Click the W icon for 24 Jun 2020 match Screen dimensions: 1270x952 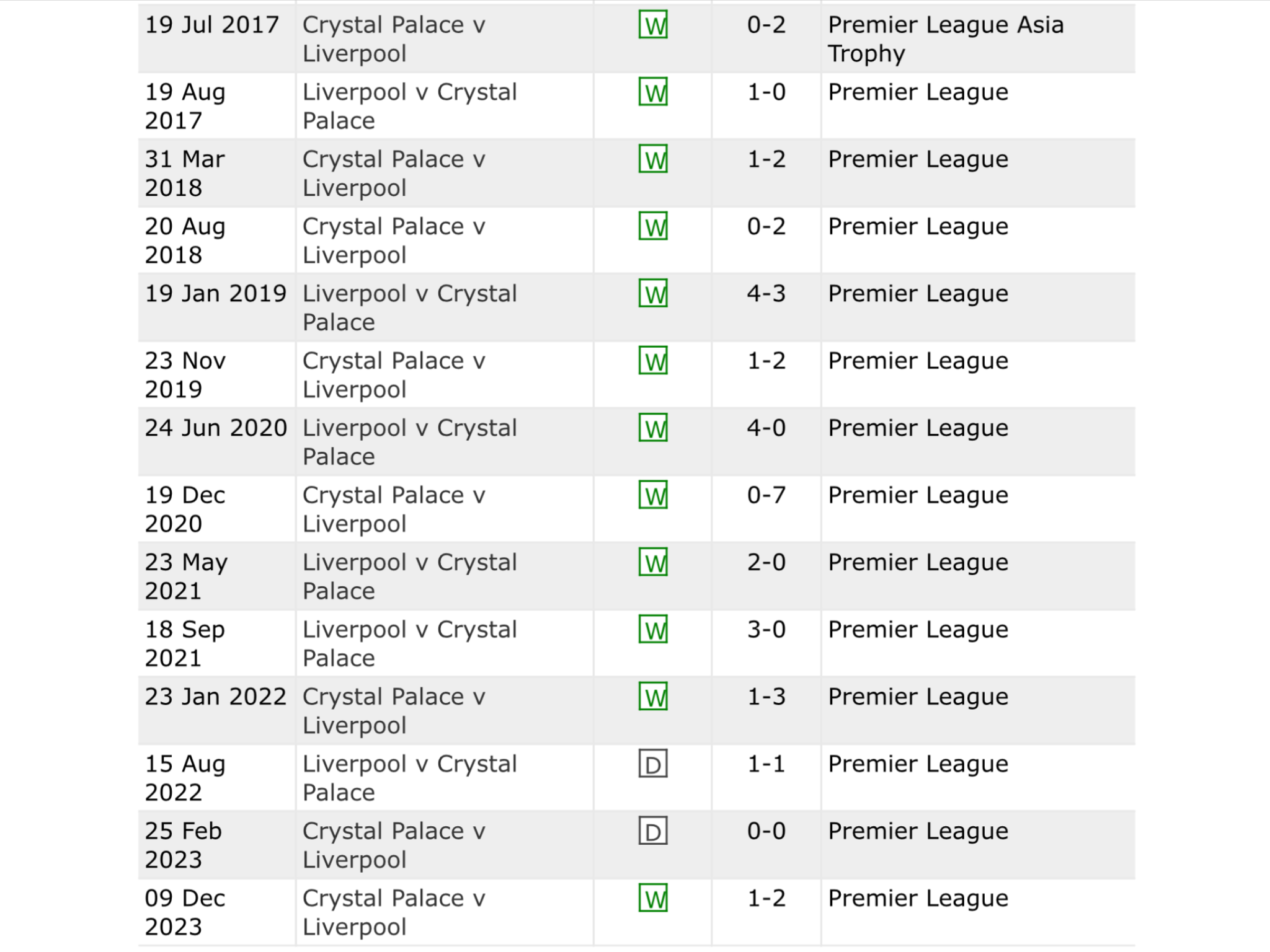coord(653,428)
